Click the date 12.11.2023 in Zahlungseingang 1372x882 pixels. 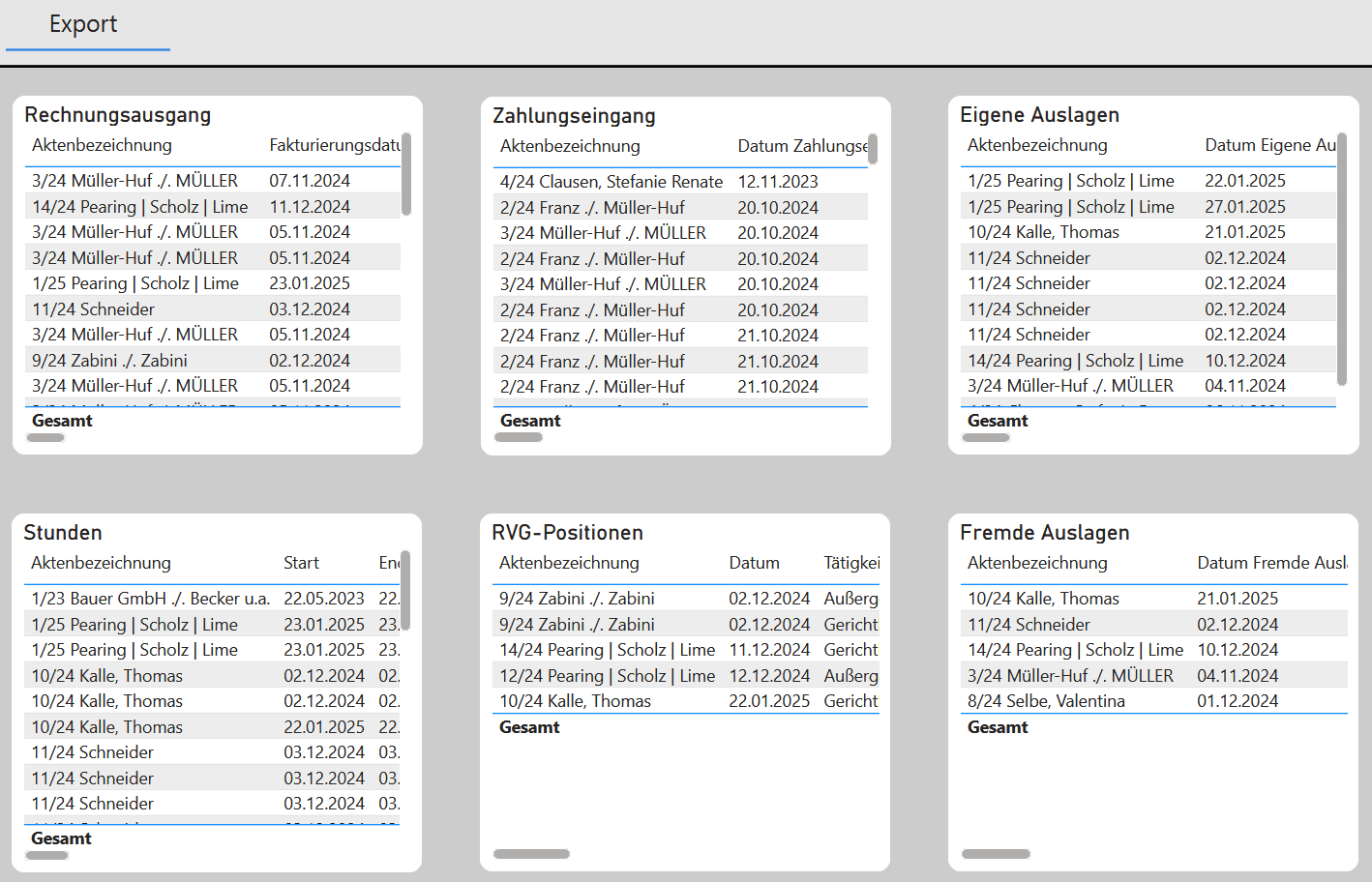point(778,182)
